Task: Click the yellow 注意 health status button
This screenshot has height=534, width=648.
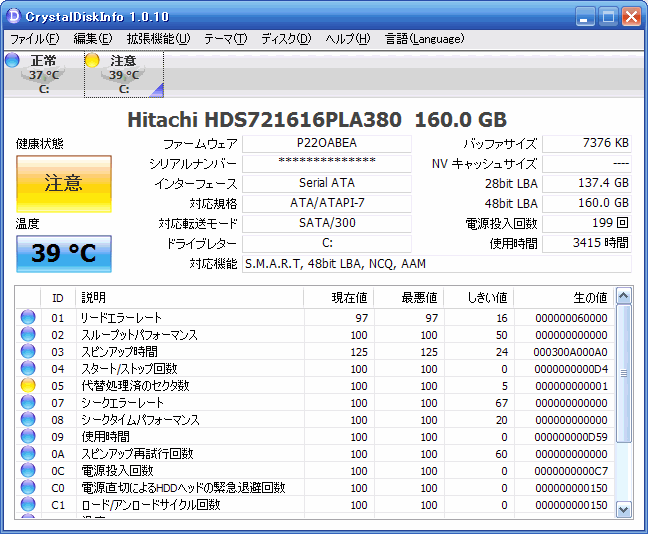Action: (64, 184)
